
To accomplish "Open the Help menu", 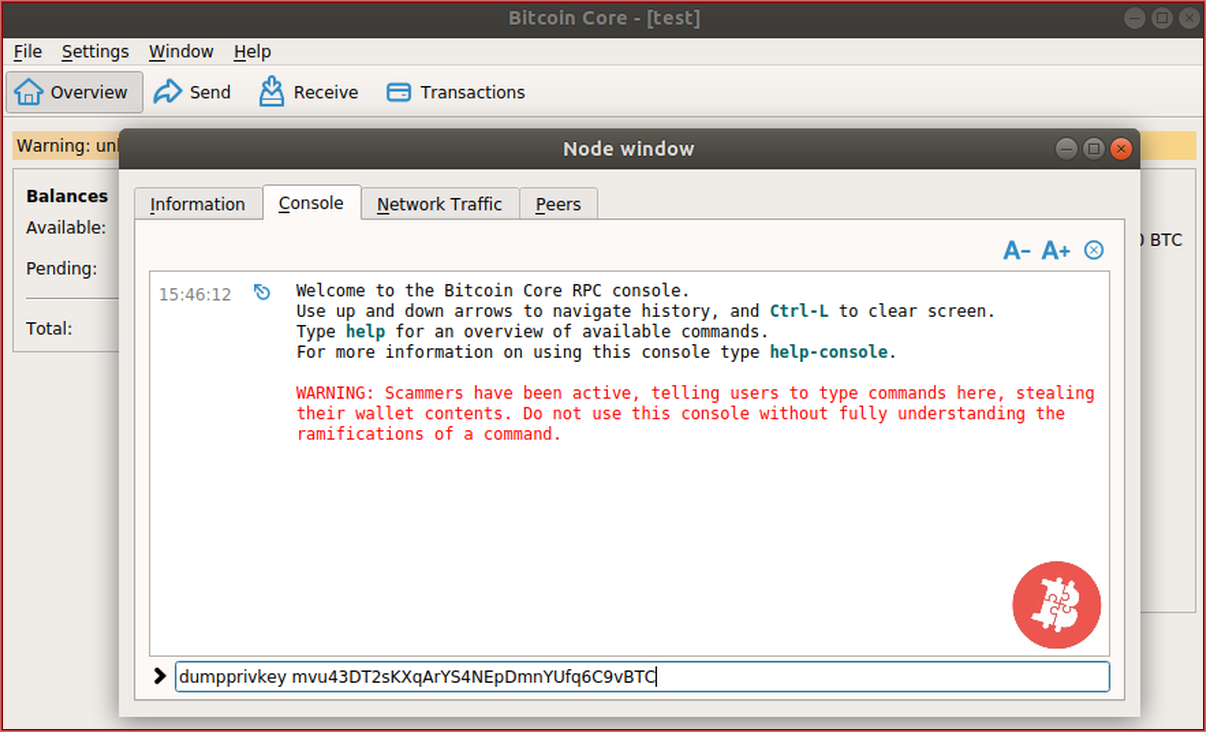I will pyautogui.click(x=252, y=51).
